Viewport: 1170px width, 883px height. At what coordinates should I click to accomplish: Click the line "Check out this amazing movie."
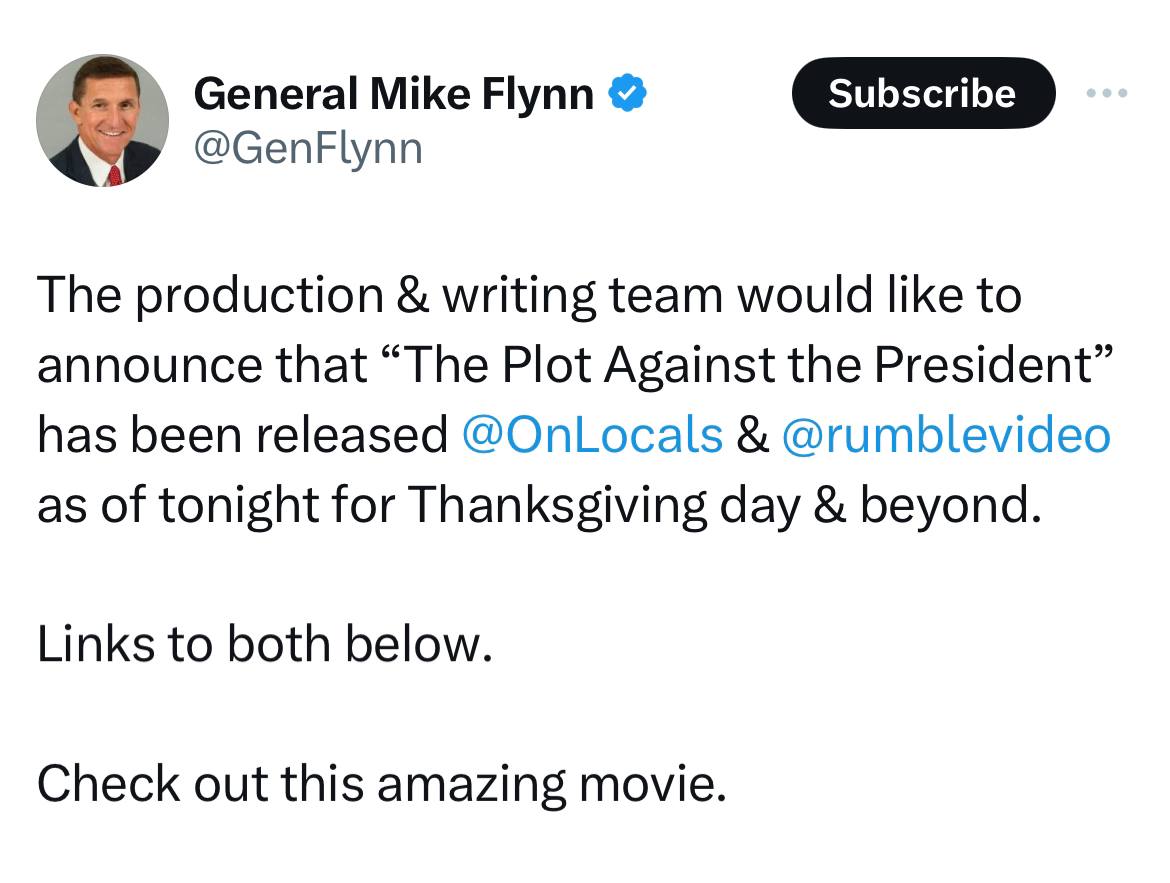pyautogui.click(x=381, y=784)
